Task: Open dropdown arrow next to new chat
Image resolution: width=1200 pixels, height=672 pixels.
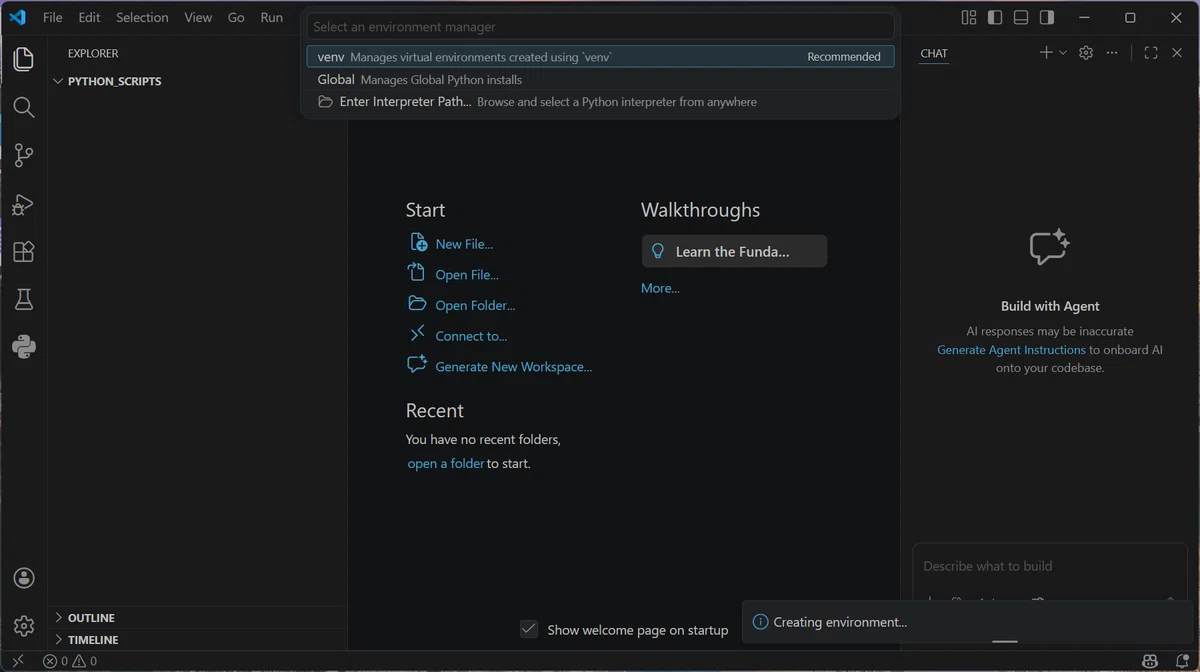Action: [x=1063, y=53]
